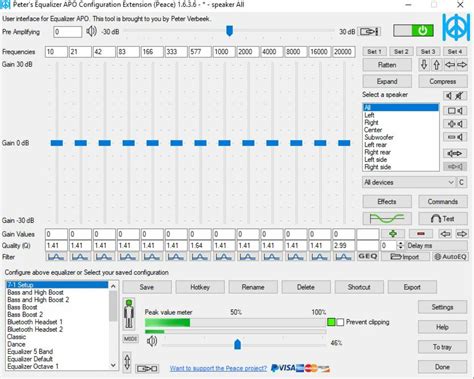474x379 pixels.
Task: Click the shift gains down arrow icon
Action: [x=424, y=65]
